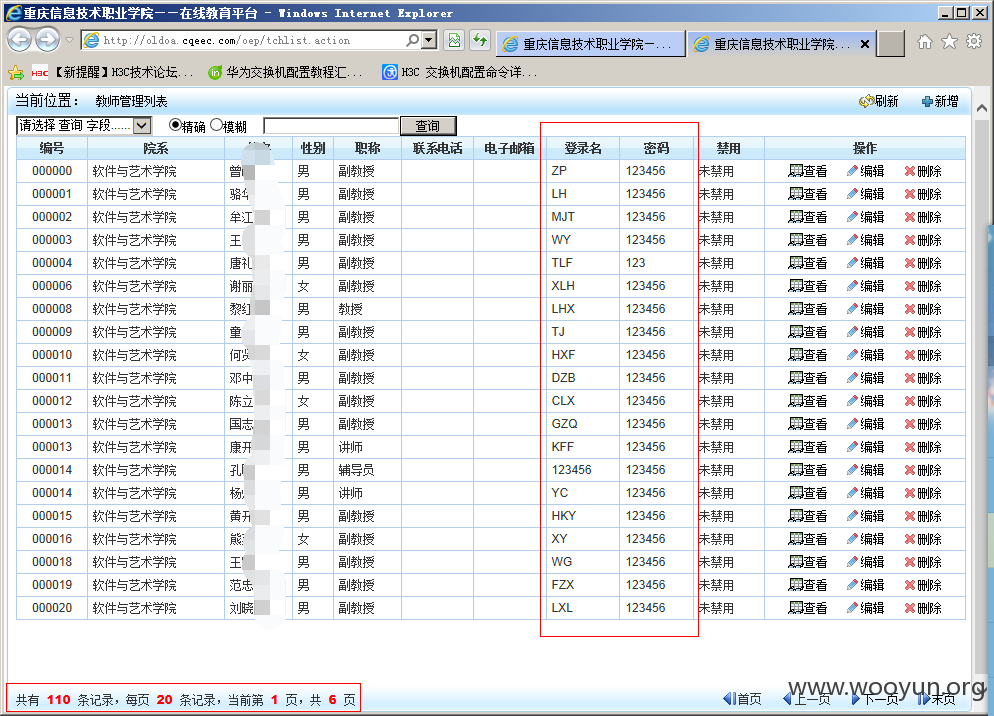This screenshot has height=716, width=994.
Task: View the record for login LHX
Action: point(808,309)
